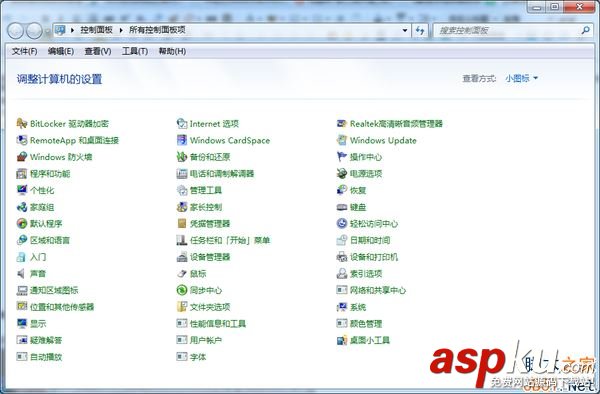This screenshot has height=394, width=600.
Task: Open the 日期和时间 link
Action: pos(370,240)
